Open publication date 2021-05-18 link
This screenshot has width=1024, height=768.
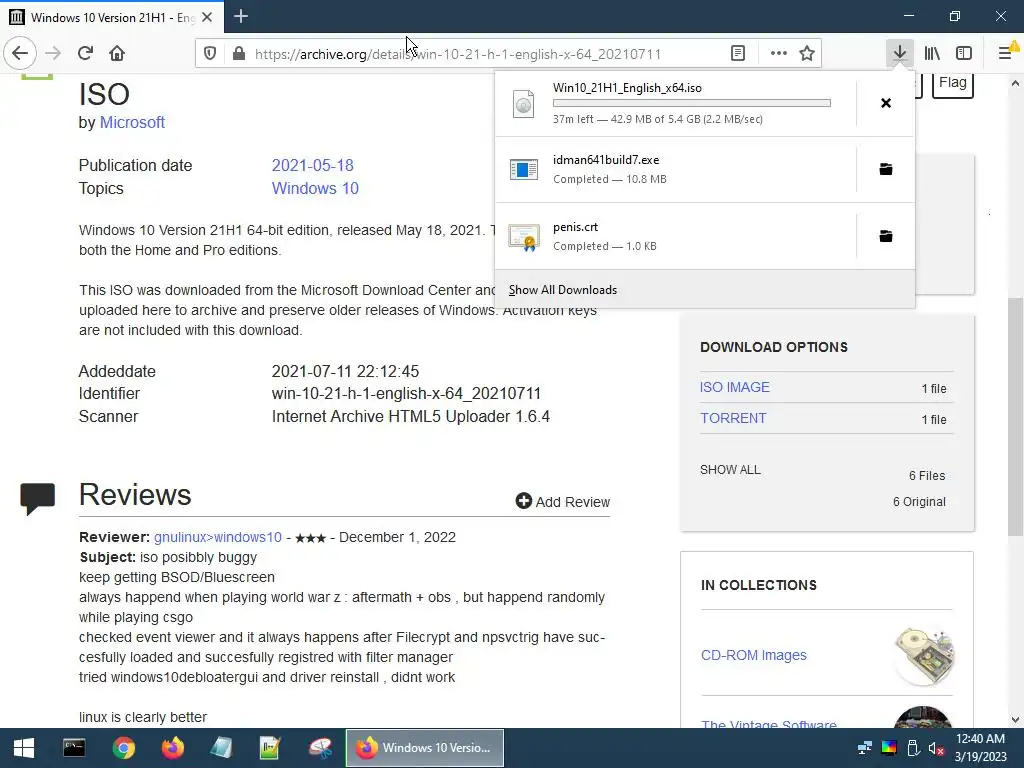[x=312, y=165]
